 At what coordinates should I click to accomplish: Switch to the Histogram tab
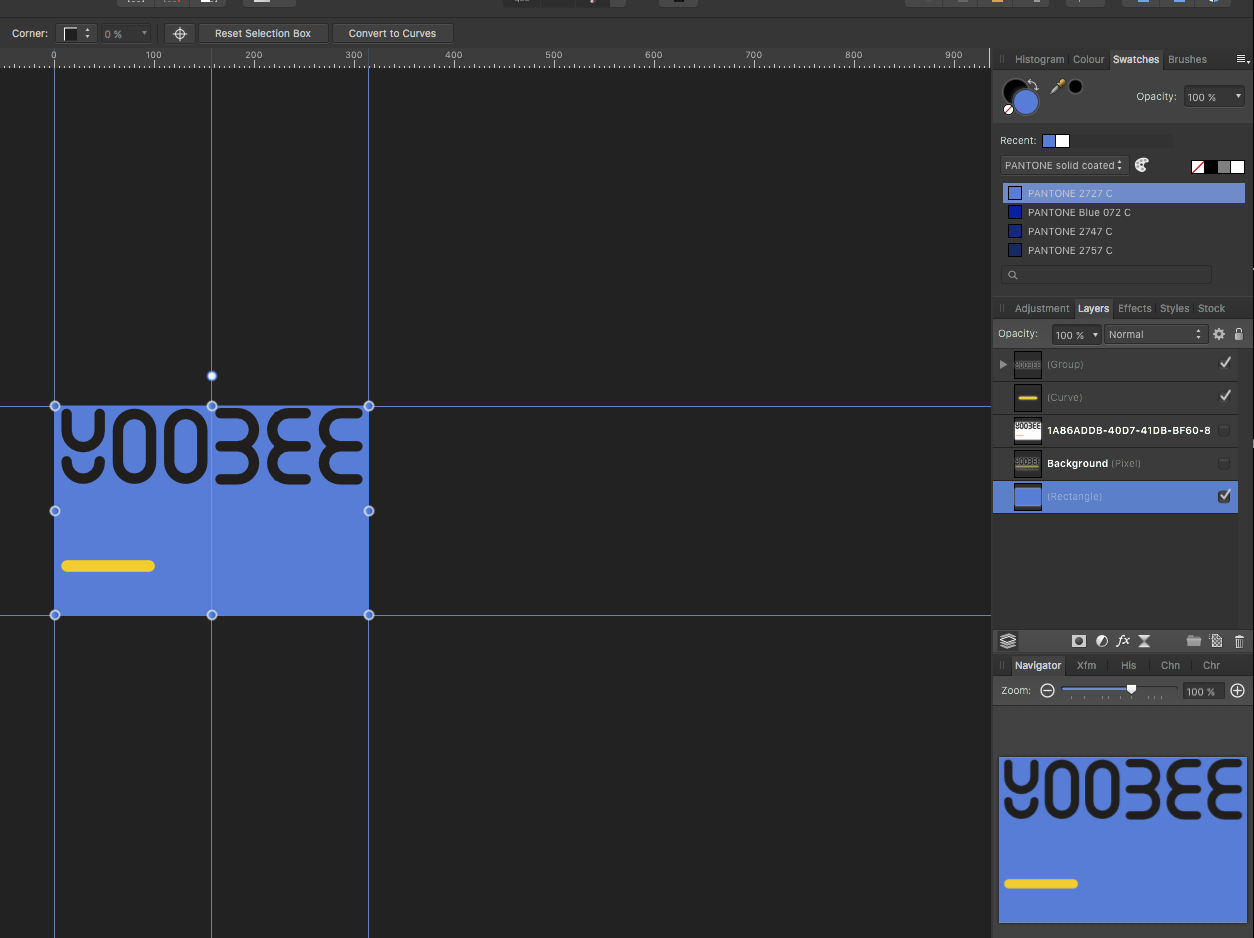point(1039,59)
